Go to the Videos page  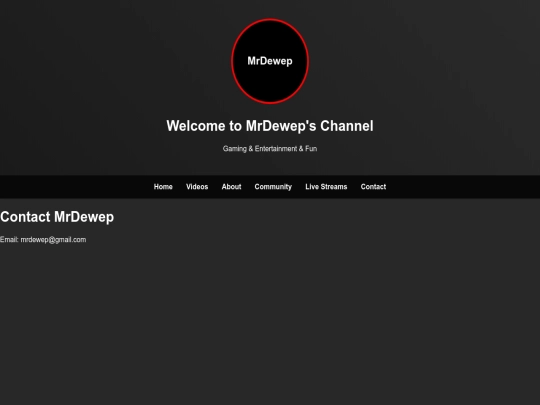tap(197, 187)
